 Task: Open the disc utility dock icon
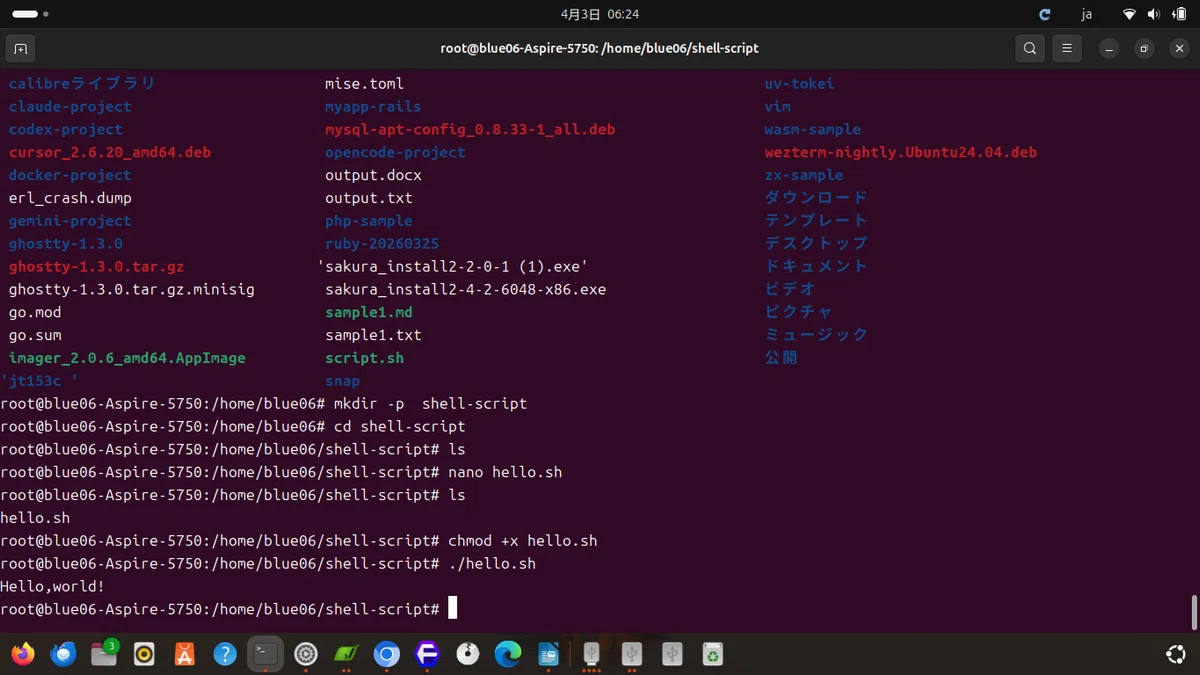click(467, 654)
